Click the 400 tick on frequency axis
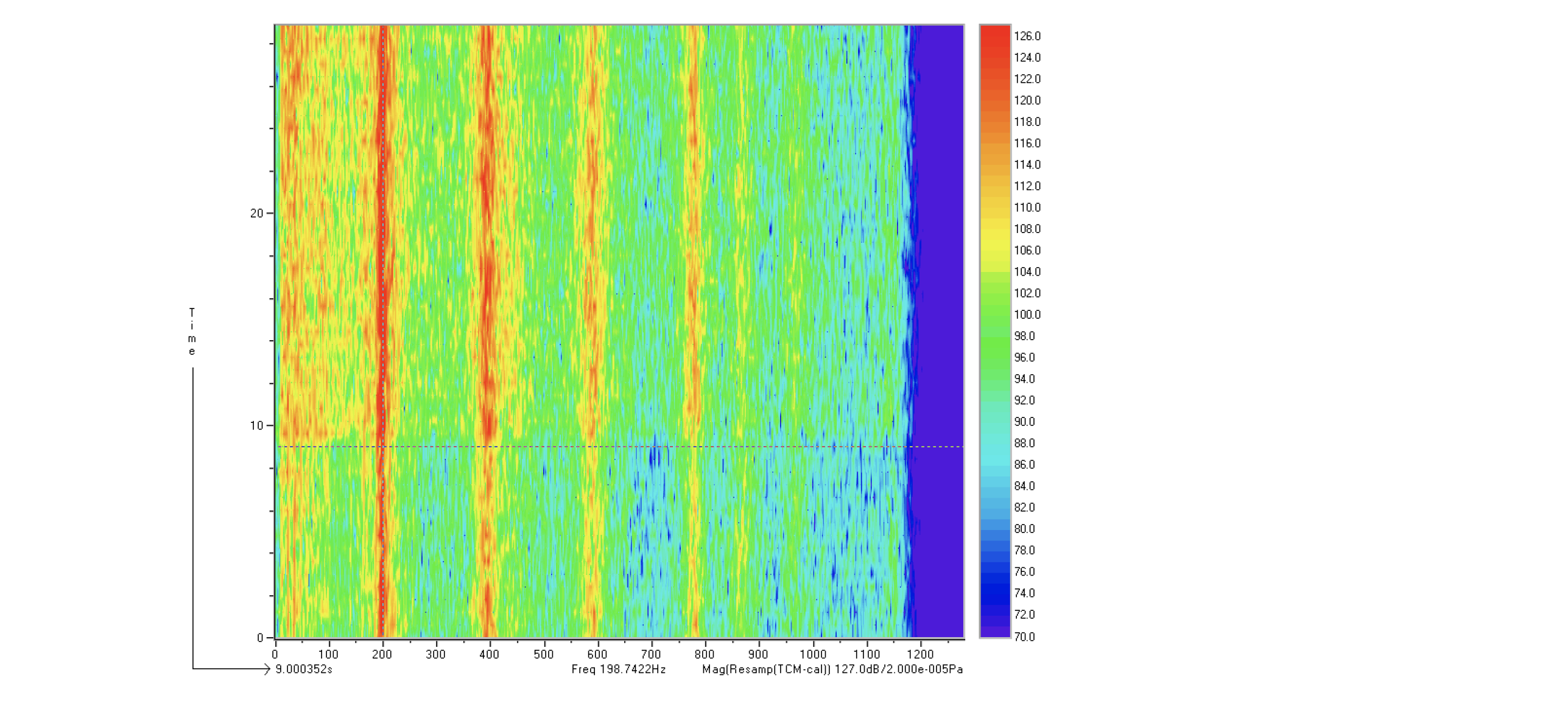Image resolution: width=1568 pixels, height=701 pixels. point(489,654)
